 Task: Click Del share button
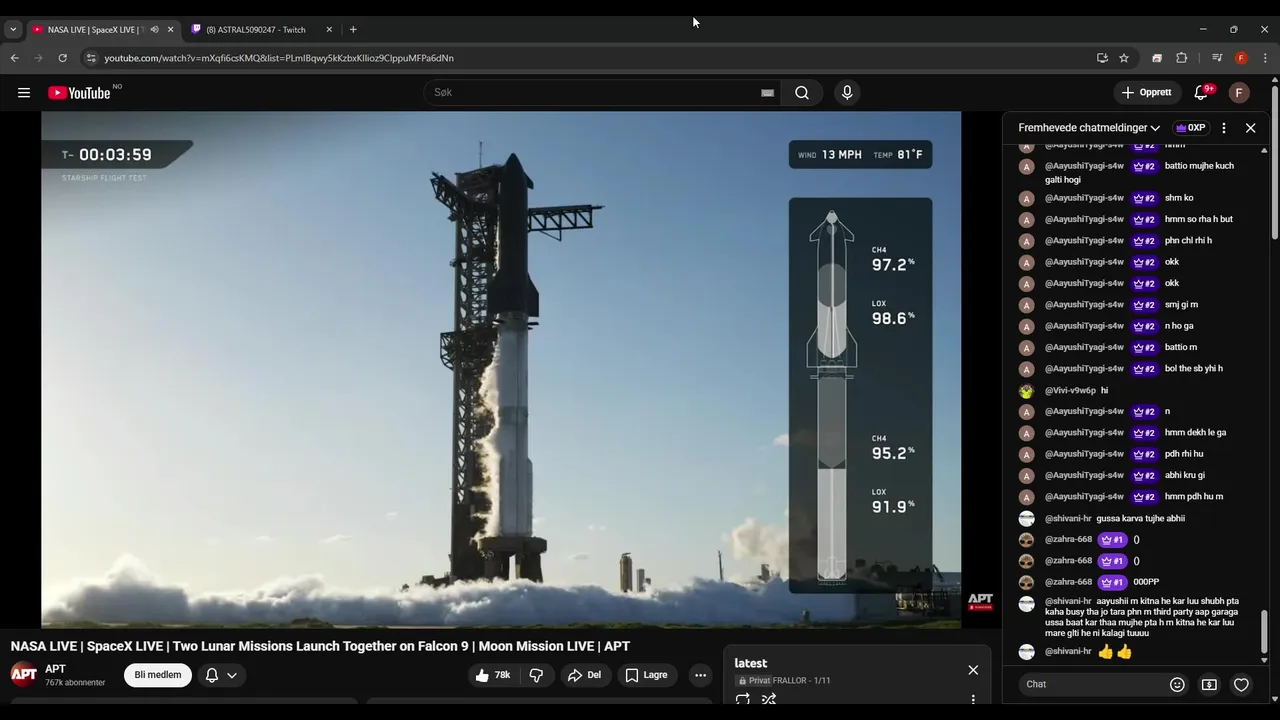585,675
